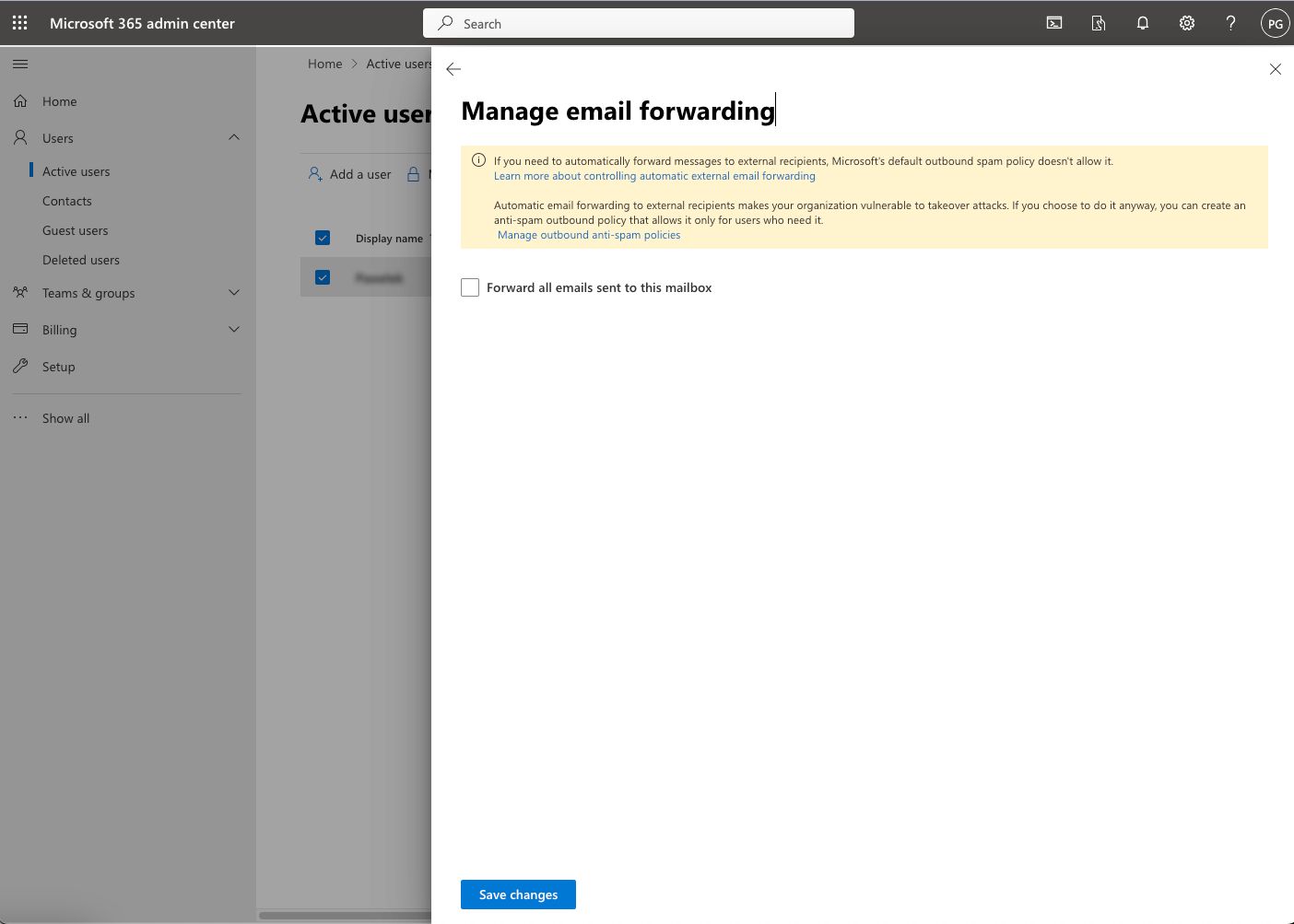Click the Home house icon in sidebar

click(20, 101)
